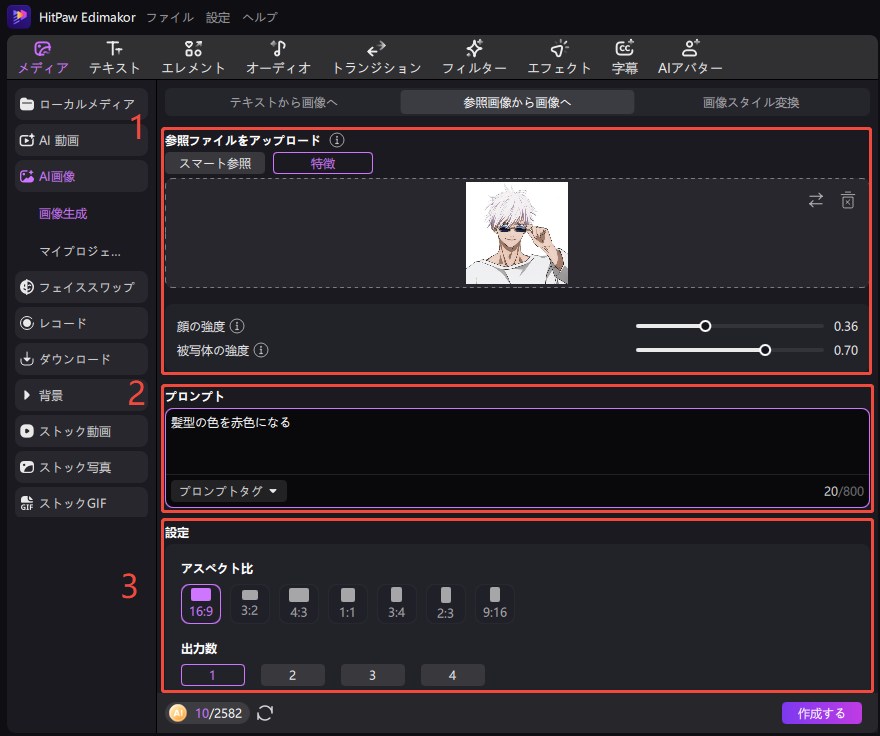Image resolution: width=880 pixels, height=736 pixels.
Task: Click the replace reference image swap icon
Action: [815, 200]
